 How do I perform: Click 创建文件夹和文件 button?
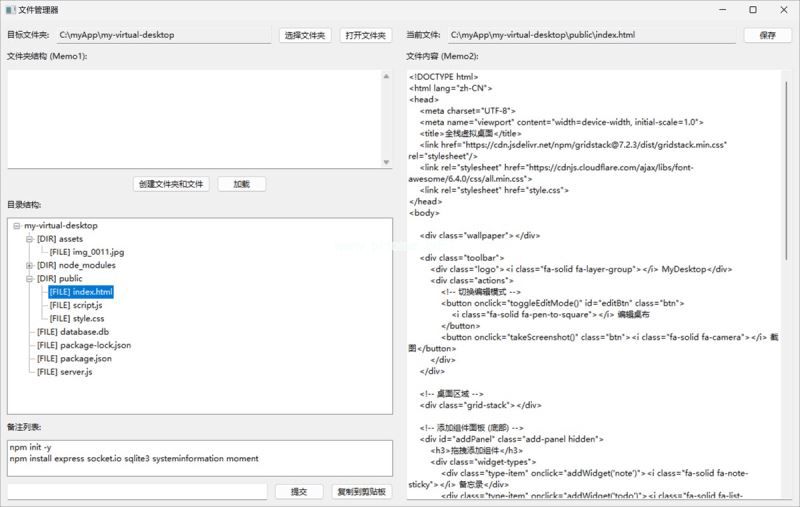point(171,184)
